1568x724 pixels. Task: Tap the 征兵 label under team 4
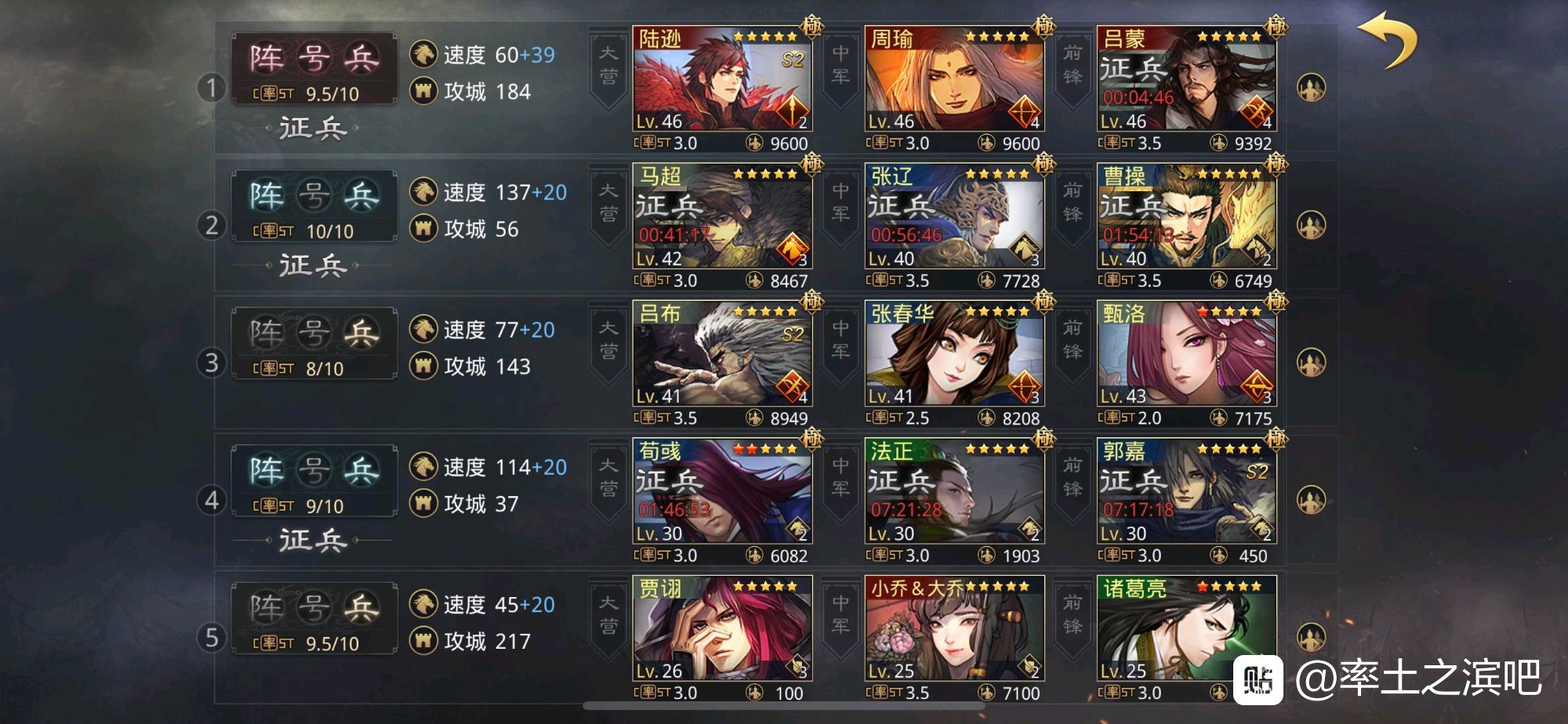(x=313, y=540)
